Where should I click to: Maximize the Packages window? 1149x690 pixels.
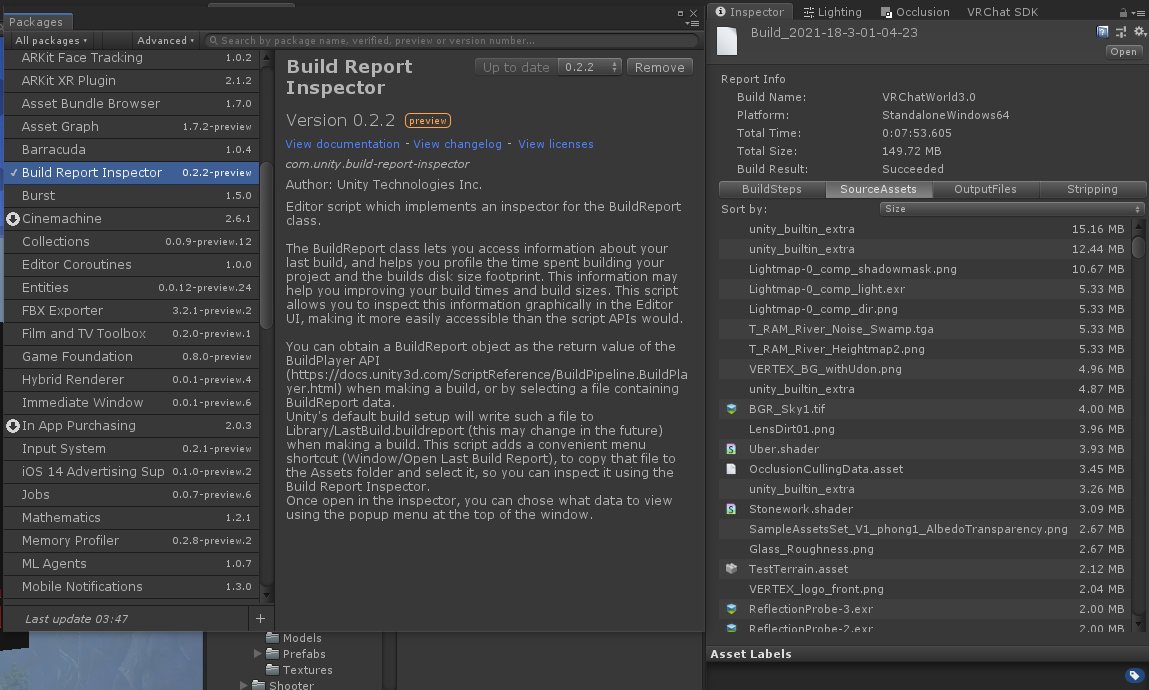click(x=680, y=13)
